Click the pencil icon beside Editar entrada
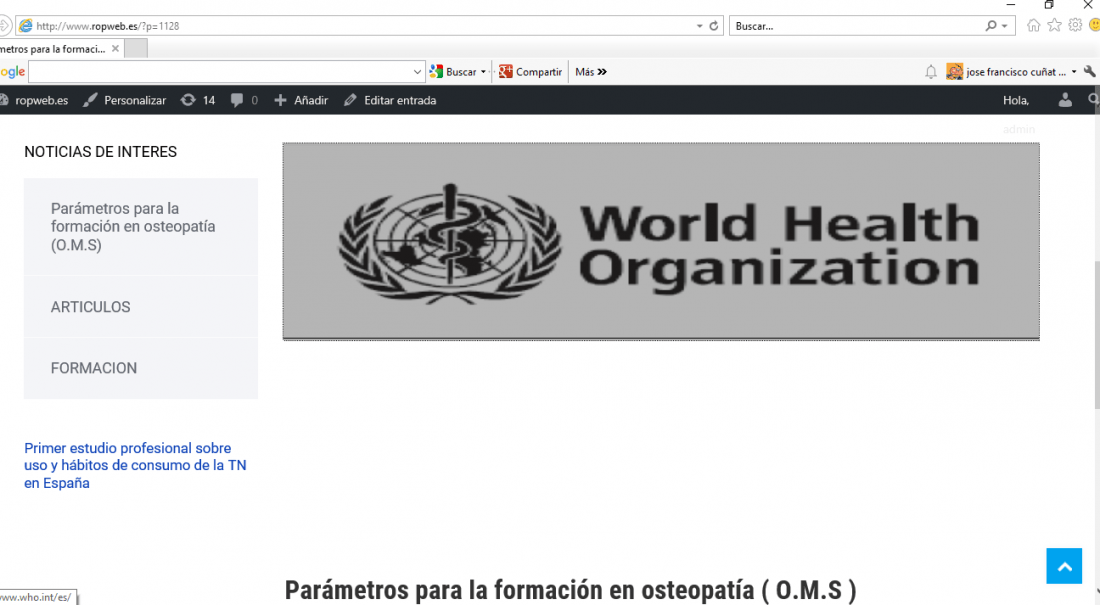The height and width of the screenshot is (605, 1100). pyautogui.click(x=350, y=100)
